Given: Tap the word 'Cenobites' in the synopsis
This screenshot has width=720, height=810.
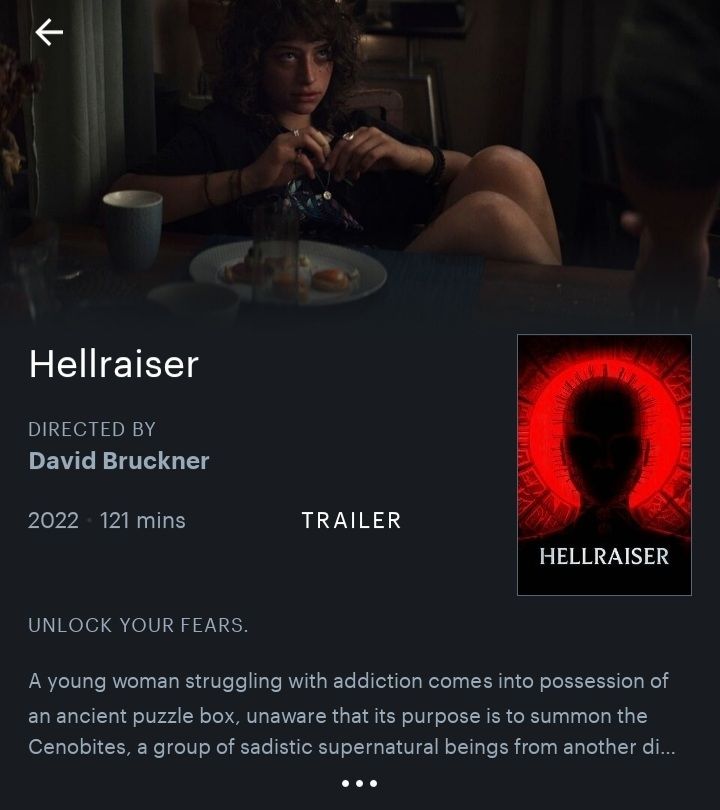Looking at the screenshot, I should click(80, 747).
